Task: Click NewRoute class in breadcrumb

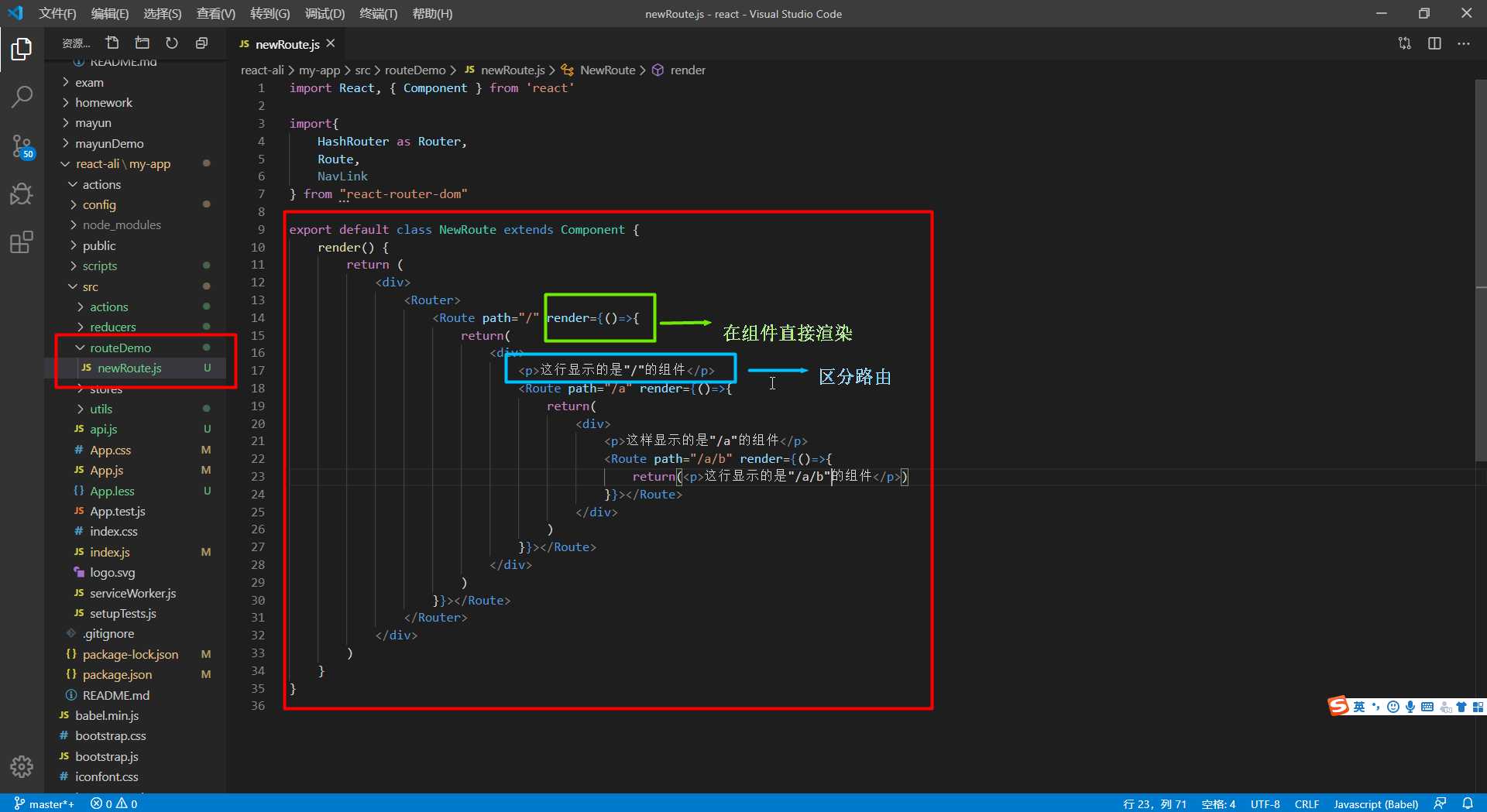Action: point(598,70)
